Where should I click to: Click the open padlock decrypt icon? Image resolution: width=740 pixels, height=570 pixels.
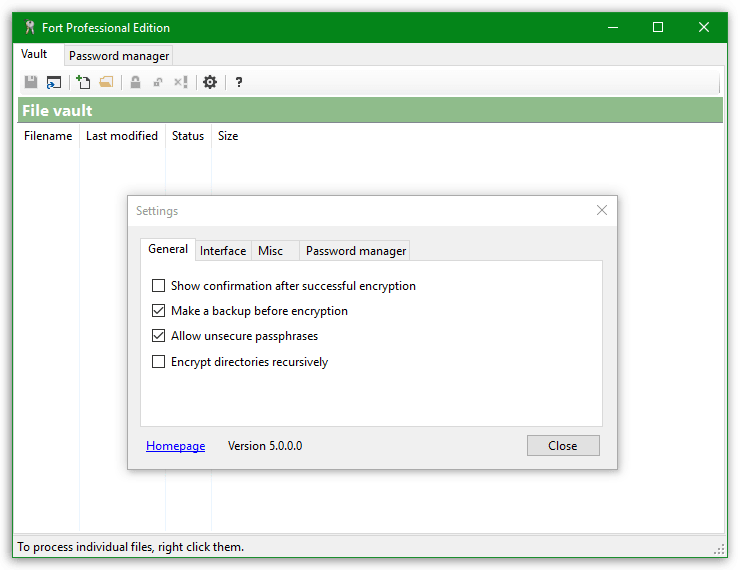(x=158, y=82)
